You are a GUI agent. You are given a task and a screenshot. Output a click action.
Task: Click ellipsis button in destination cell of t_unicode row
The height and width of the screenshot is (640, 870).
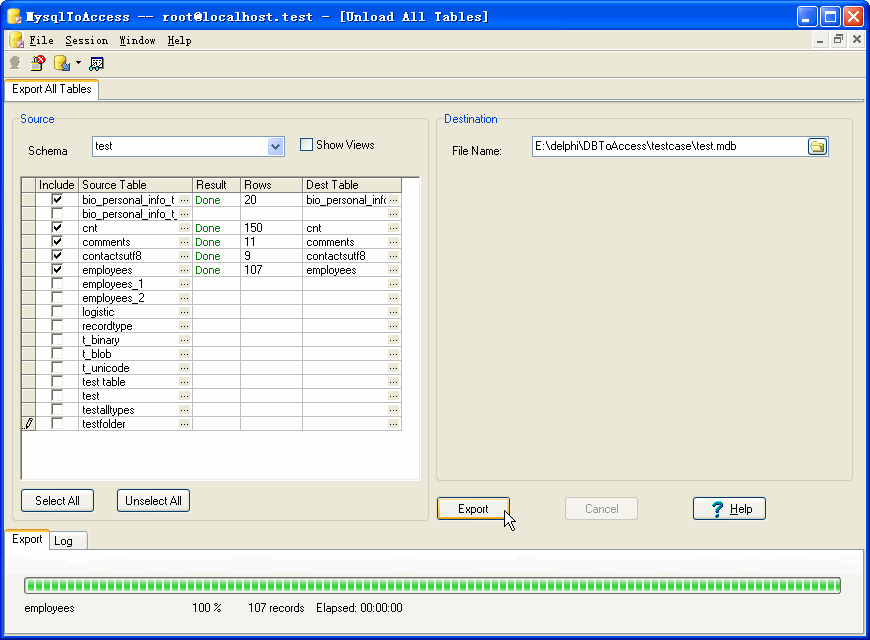[x=393, y=368]
